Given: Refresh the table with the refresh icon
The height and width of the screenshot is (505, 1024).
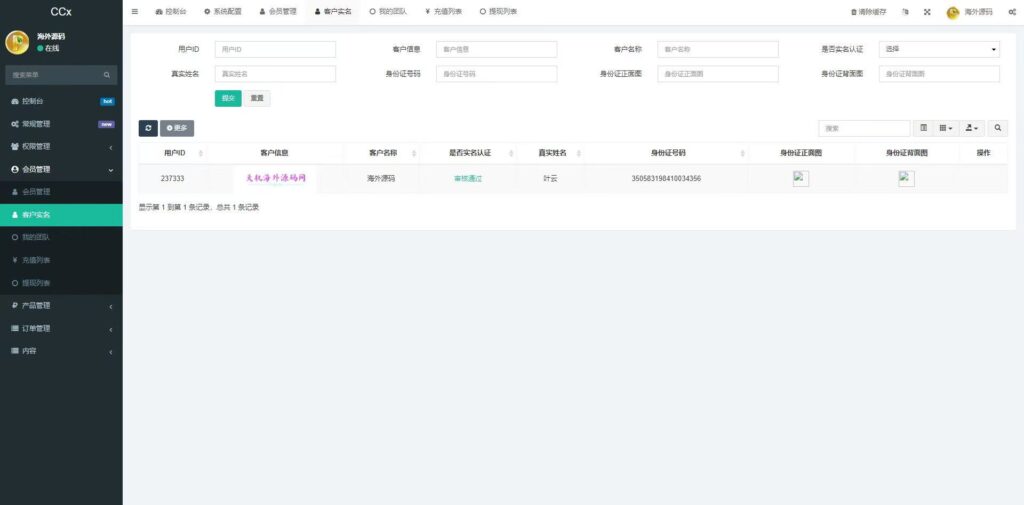Looking at the screenshot, I should pyautogui.click(x=148, y=128).
